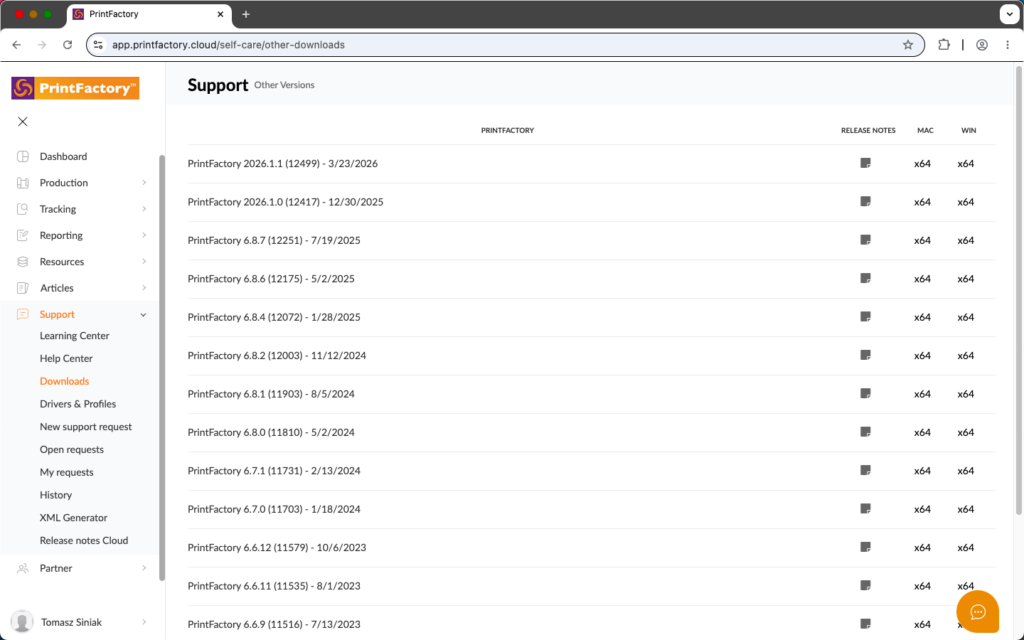Open release notes for PrintFactory 6.8.0
Viewport: 1024px width, 640px height.
pyautogui.click(x=865, y=432)
